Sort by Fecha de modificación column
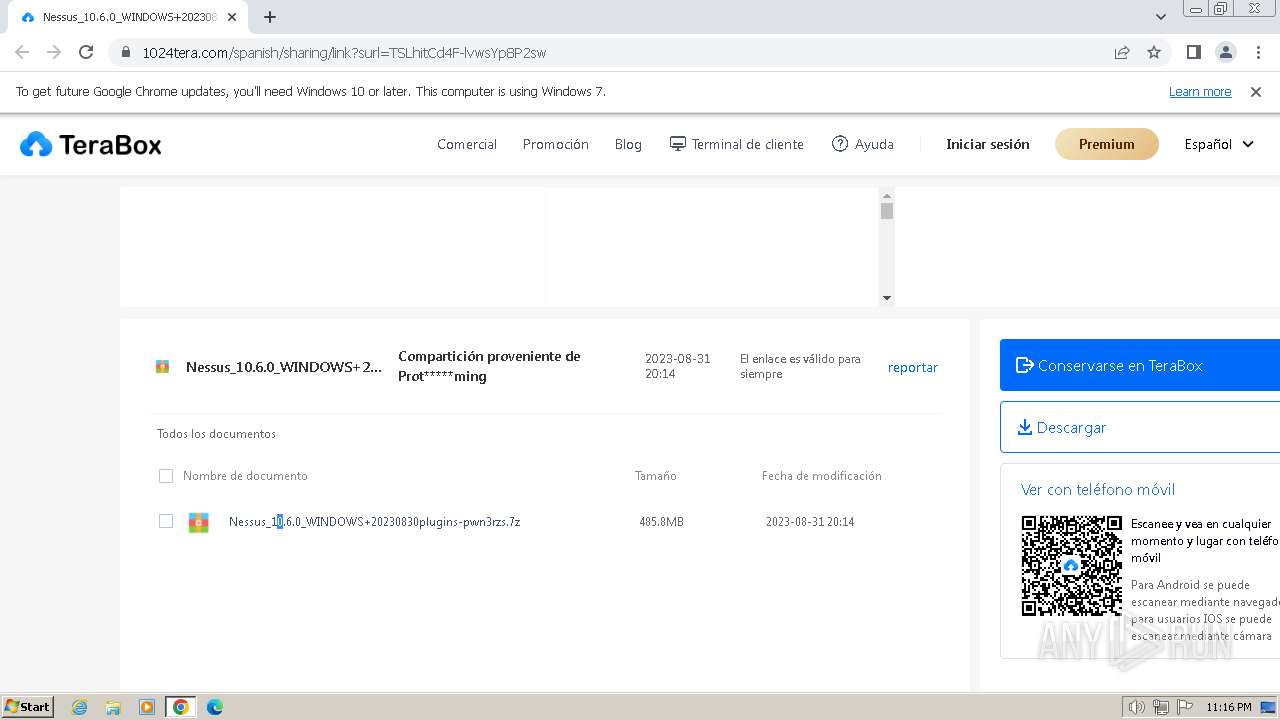Screen dimensions: 1280x720 822,476
